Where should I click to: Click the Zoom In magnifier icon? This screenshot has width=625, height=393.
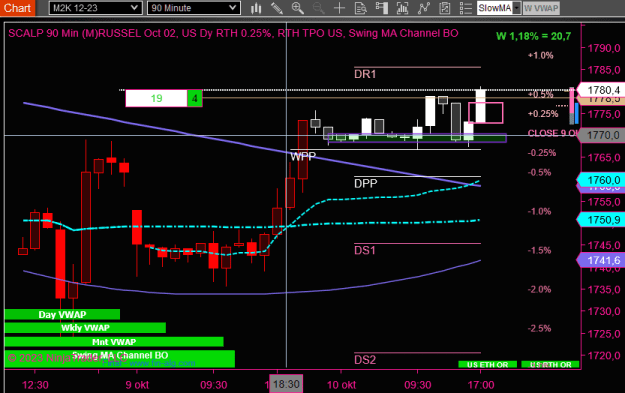coord(297,8)
